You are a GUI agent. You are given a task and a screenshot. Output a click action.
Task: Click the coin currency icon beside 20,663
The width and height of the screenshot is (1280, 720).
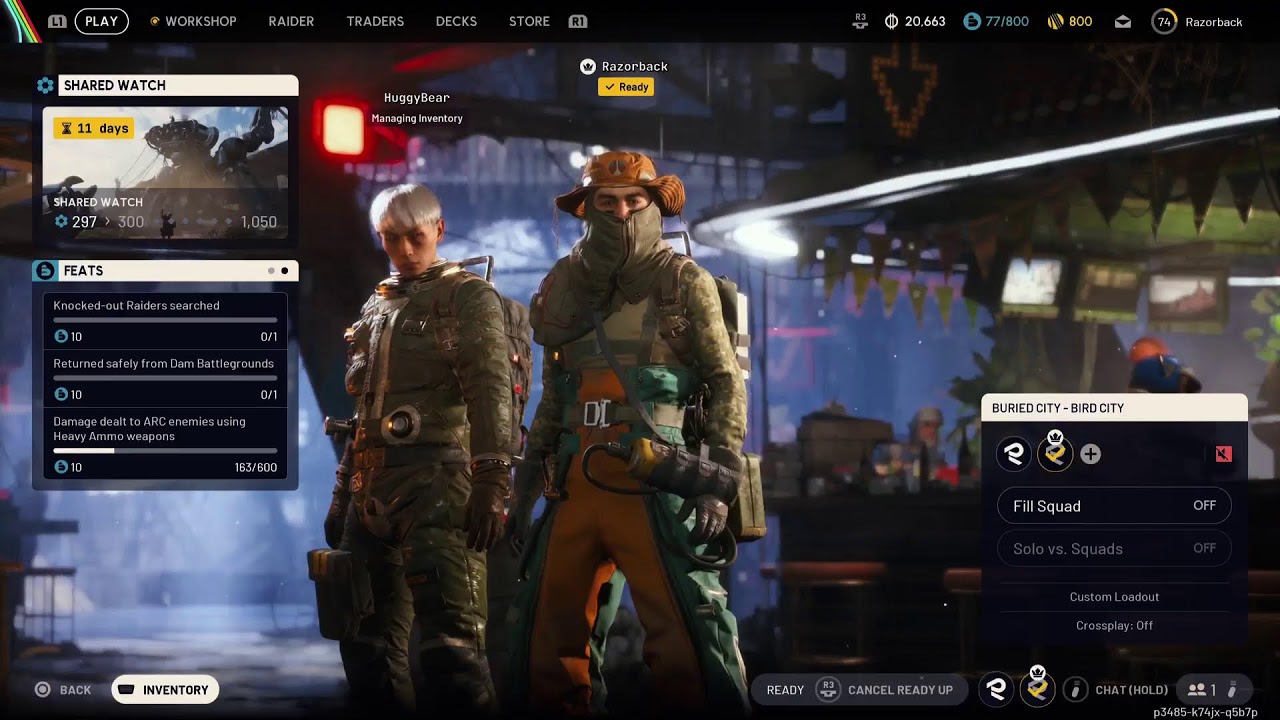892,21
